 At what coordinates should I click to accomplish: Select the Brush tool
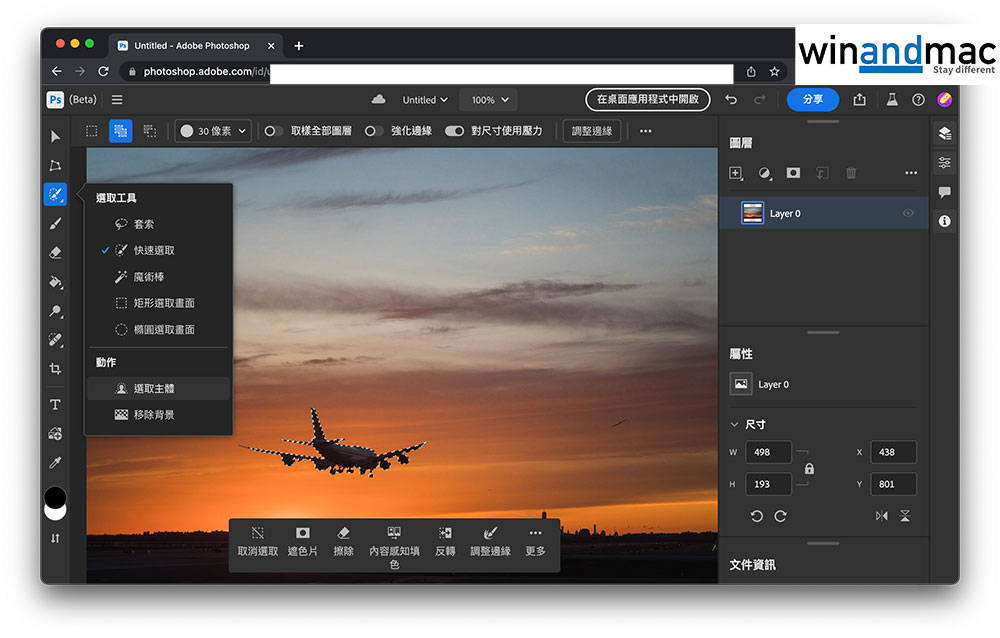(x=55, y=223)
